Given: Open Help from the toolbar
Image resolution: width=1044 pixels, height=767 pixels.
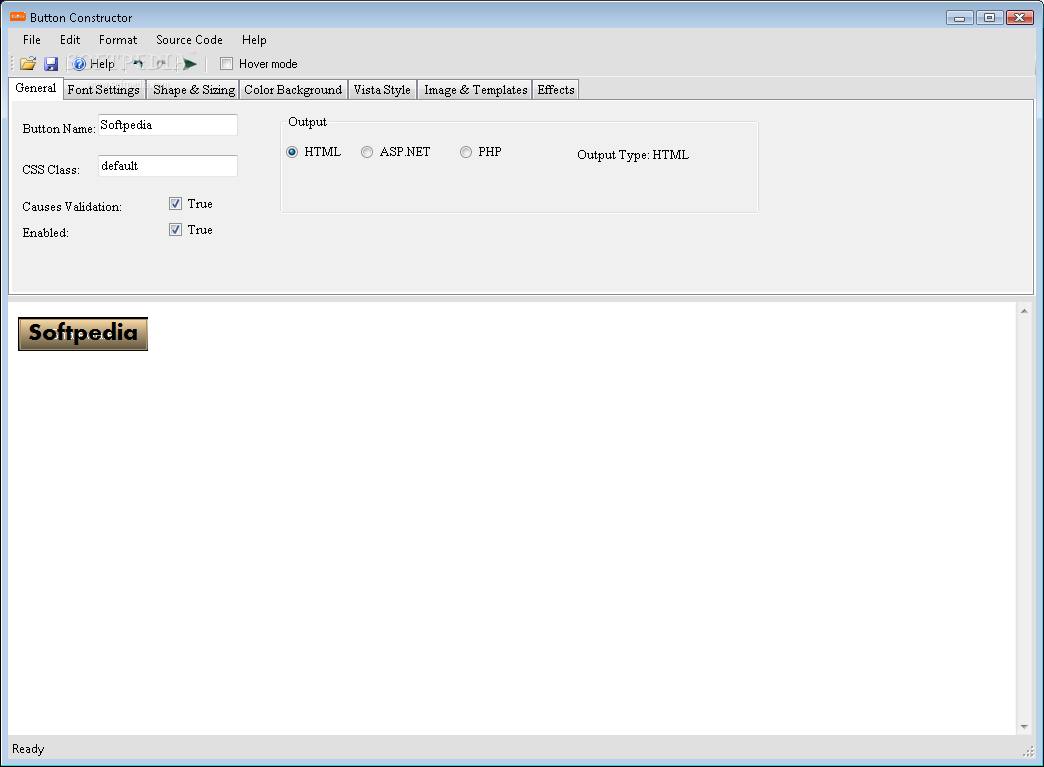Looking at the screenshot, I should (x=94, y=64).
